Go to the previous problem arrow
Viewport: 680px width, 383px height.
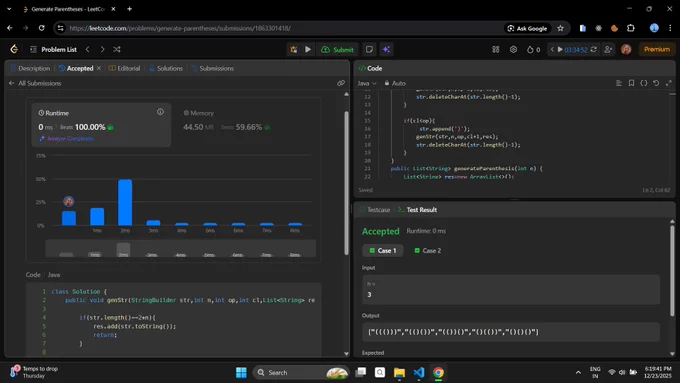(88, 49)
